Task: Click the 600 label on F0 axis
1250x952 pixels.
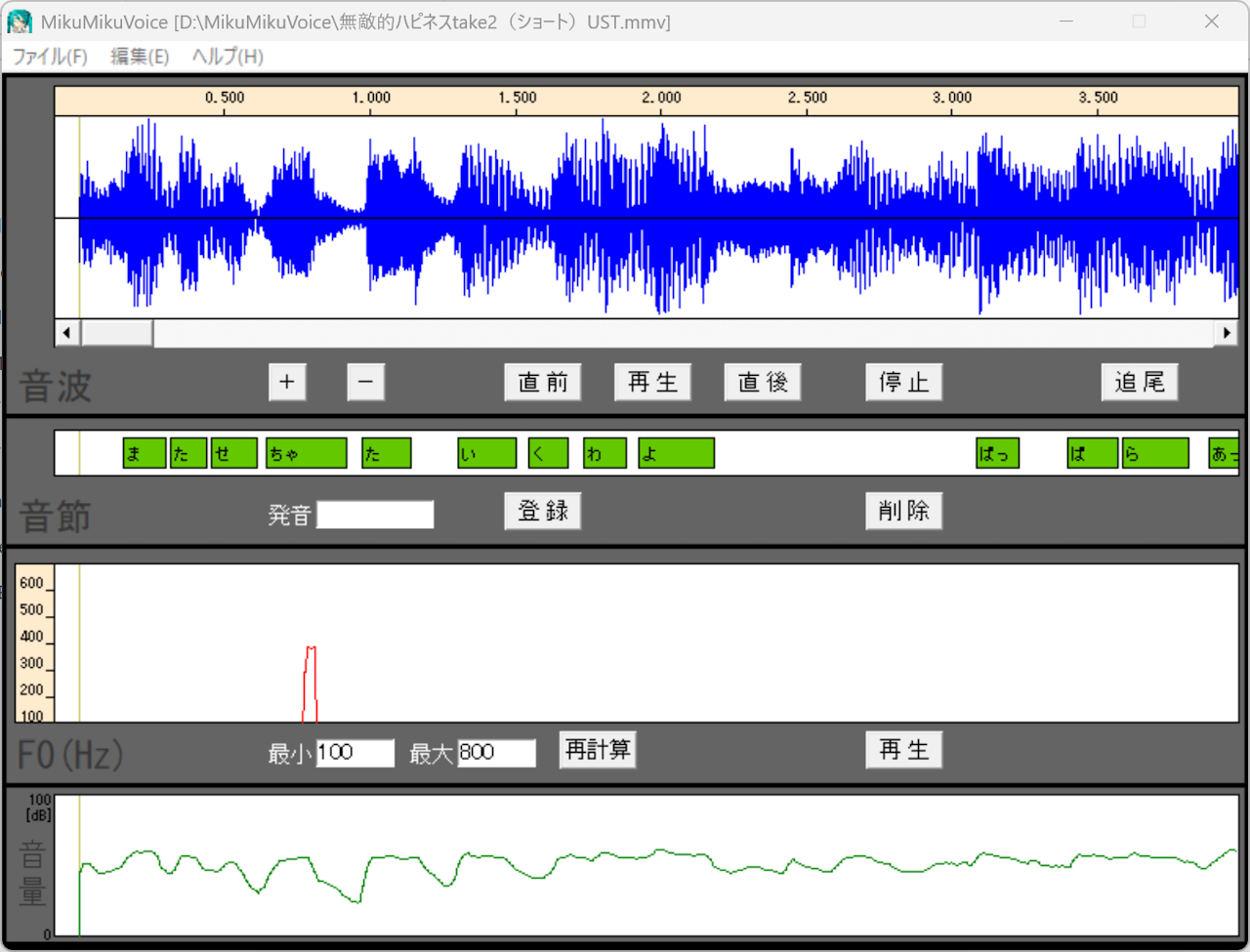Action: 32,583
